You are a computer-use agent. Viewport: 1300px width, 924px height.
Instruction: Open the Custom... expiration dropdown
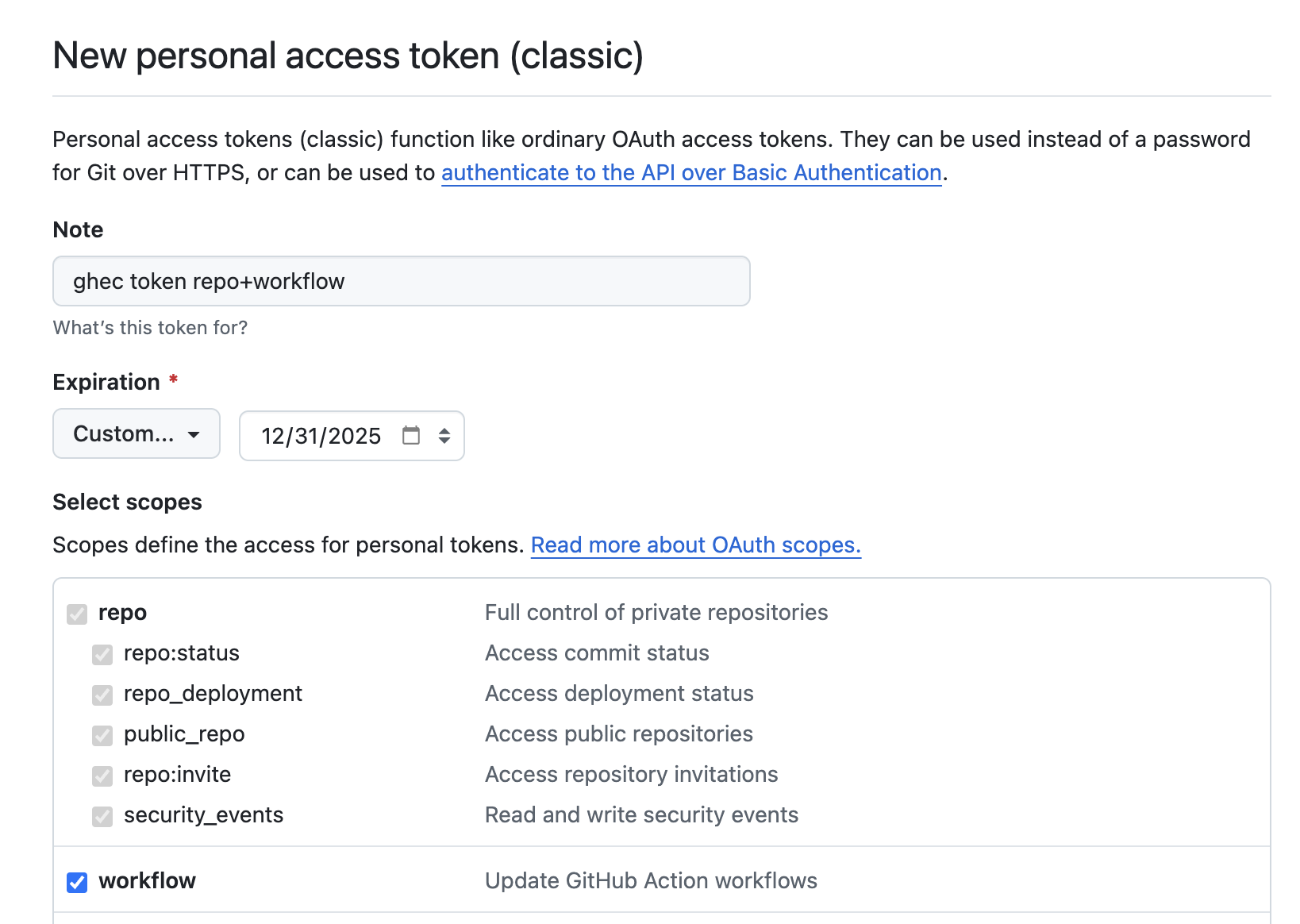137,433
